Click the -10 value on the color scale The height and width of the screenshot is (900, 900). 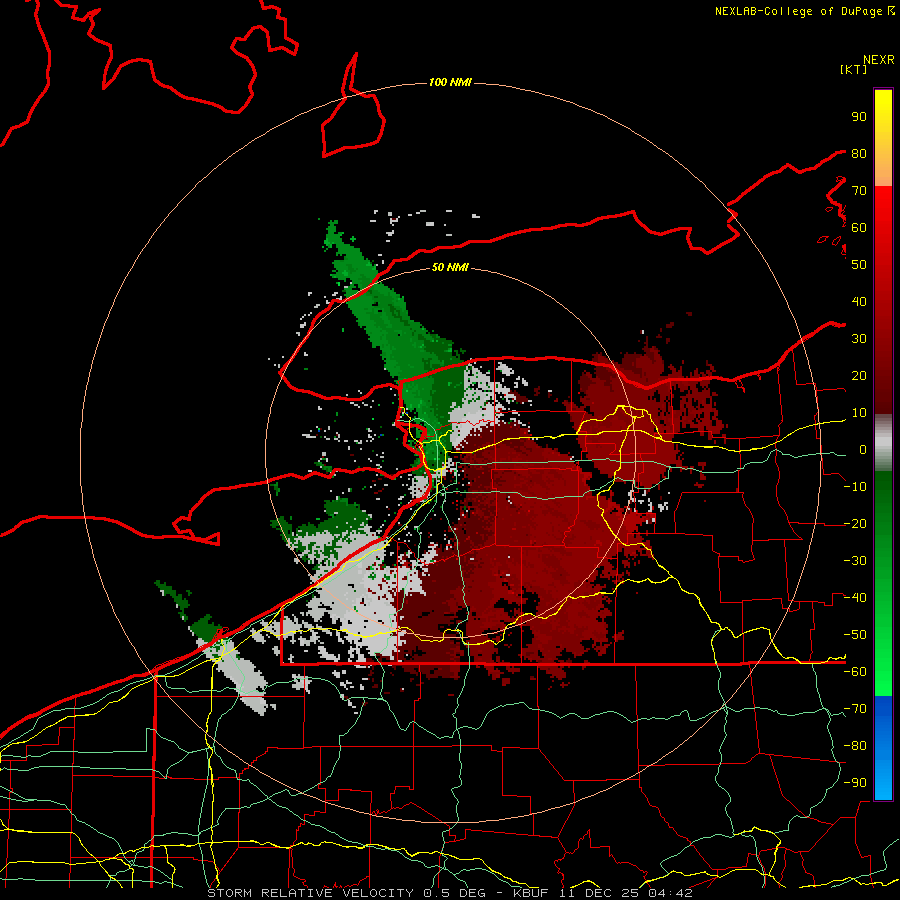tap(855, 487)
